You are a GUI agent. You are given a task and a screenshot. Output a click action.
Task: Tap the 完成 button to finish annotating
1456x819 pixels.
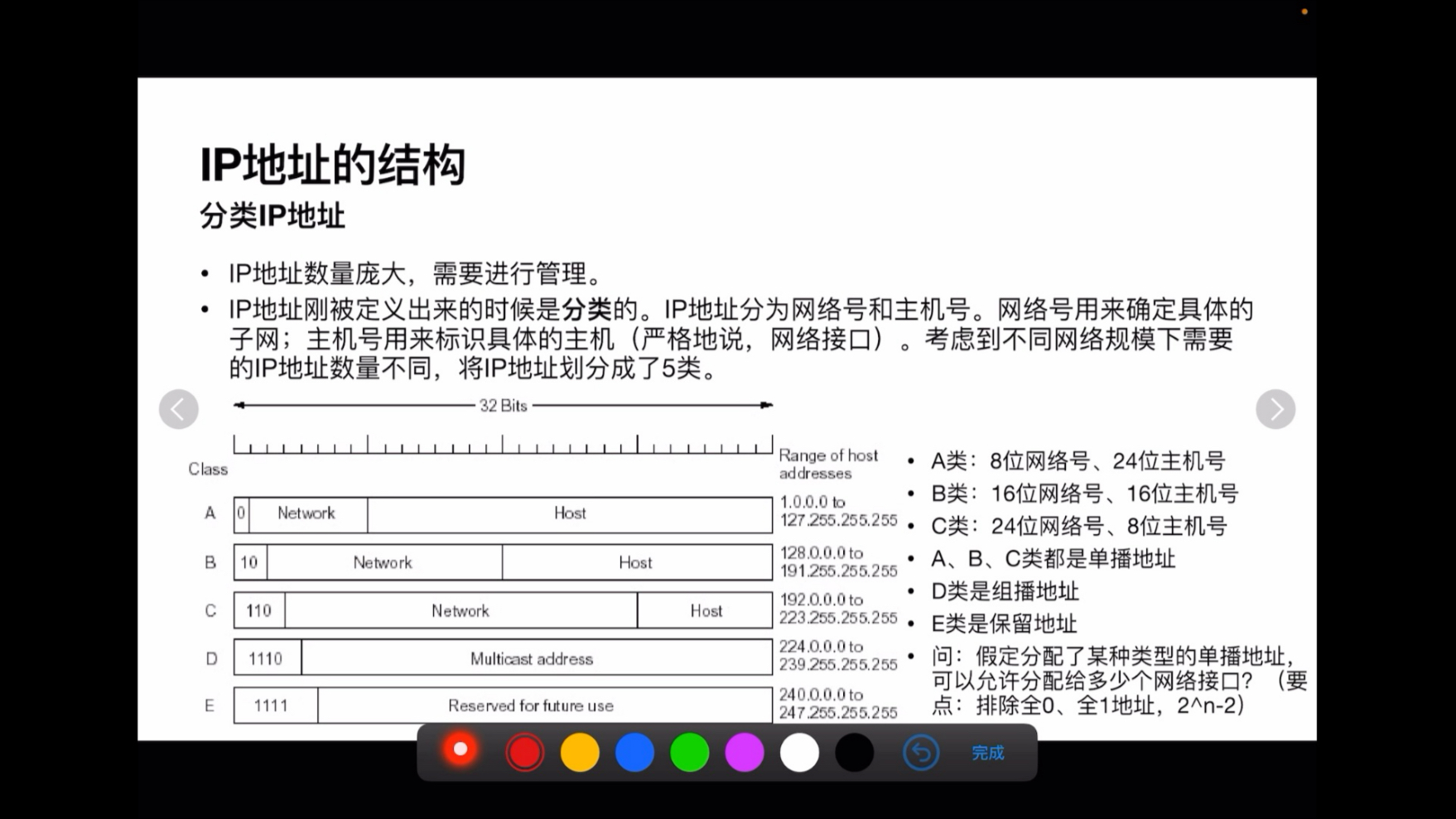click(x=987, y=754)
